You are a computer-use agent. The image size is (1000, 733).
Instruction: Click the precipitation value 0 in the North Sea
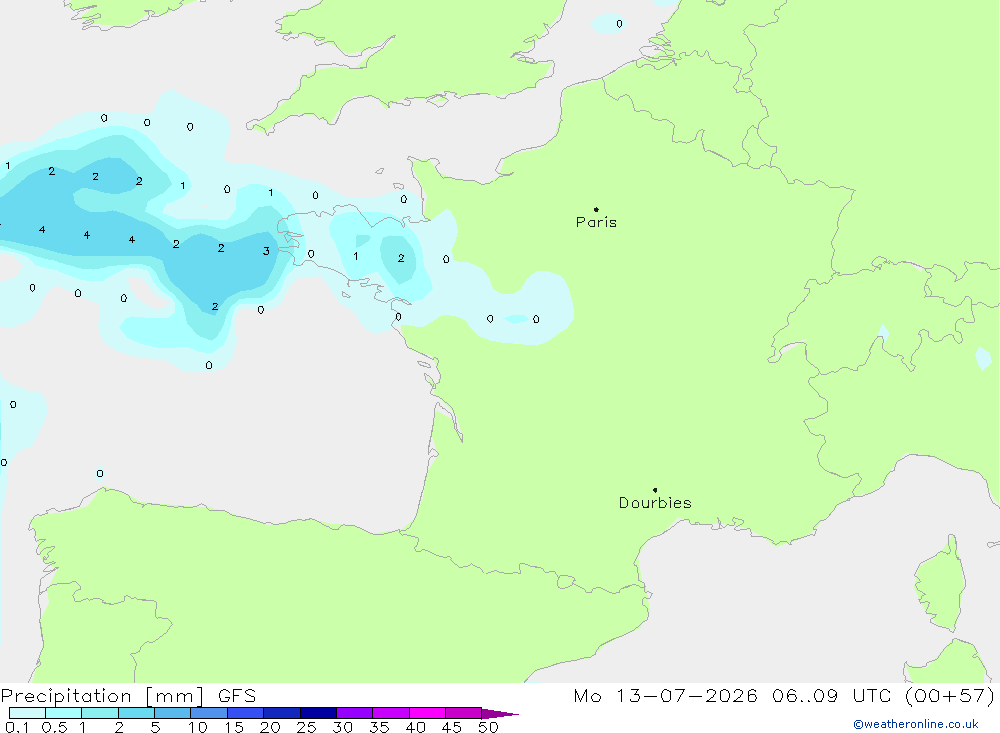click(619, 24)
